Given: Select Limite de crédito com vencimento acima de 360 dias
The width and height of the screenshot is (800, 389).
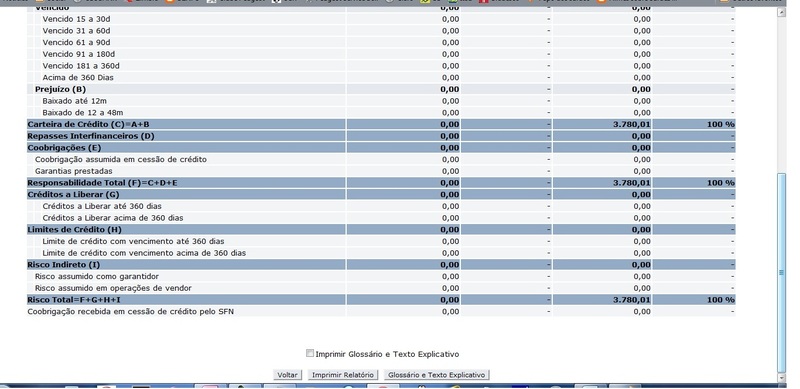Looking at the screenshot, I should coord(144,253).
